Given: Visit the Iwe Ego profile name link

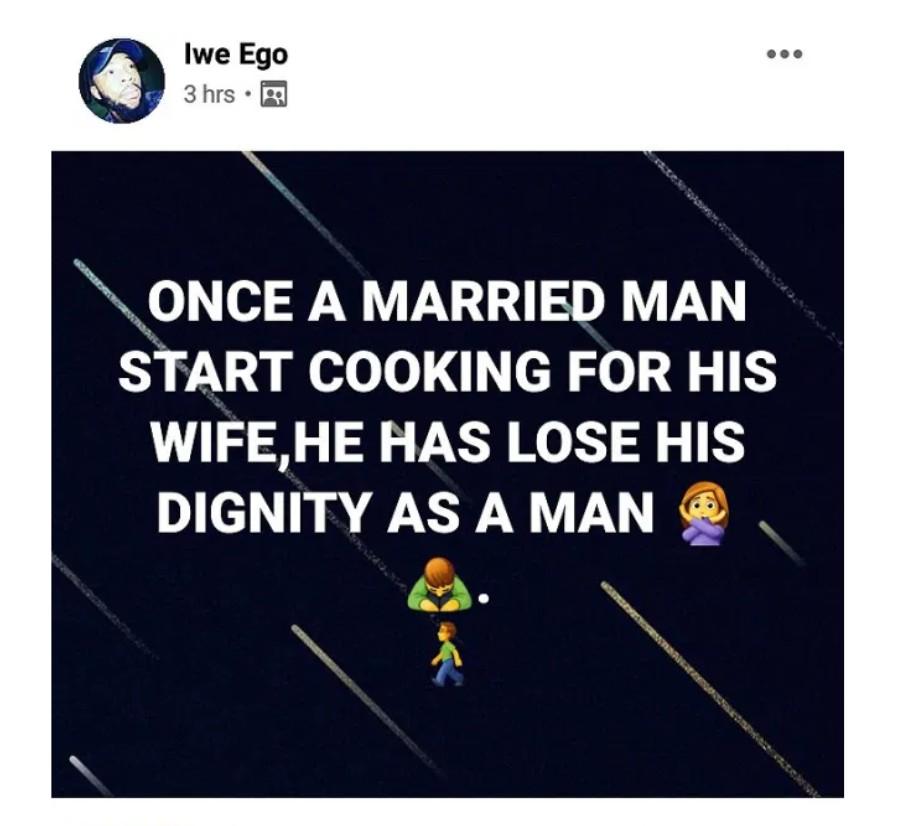Looking at the screenshot, I should (236, 55).
